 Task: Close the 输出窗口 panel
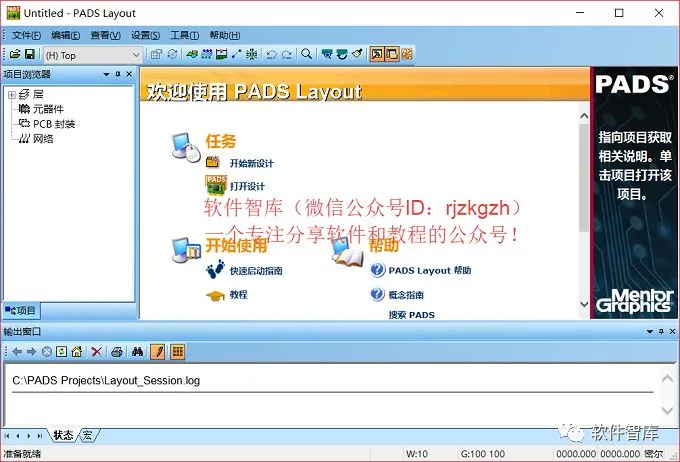tap(672, 331)
